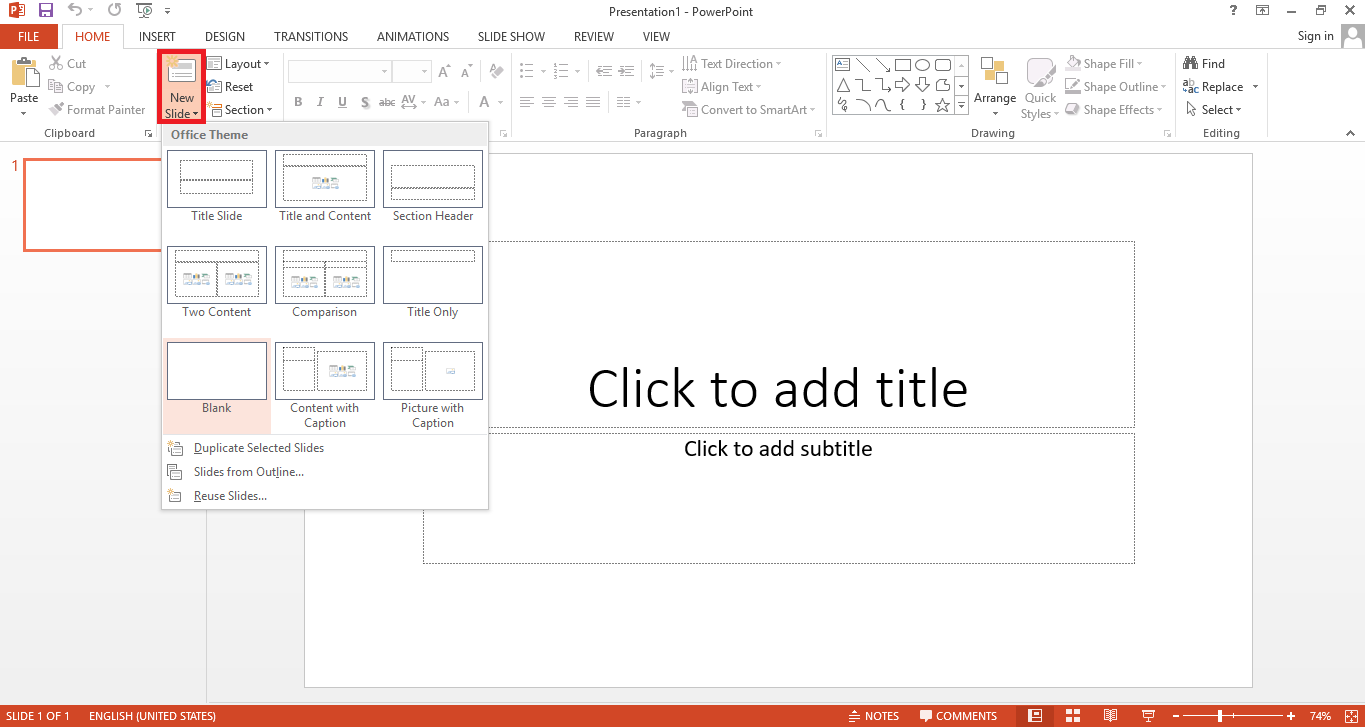Open PowerPoint Help question mark
Viewport: 1365px width, 727px height.
point(1233,10)
